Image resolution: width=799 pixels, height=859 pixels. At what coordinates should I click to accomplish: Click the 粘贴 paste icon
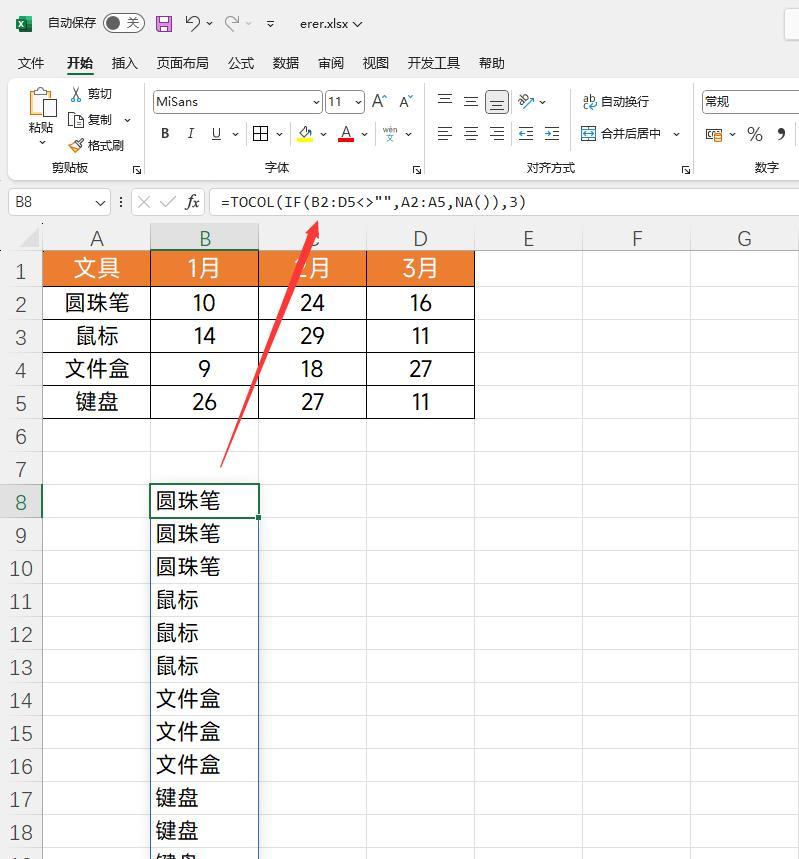[42, 102]
